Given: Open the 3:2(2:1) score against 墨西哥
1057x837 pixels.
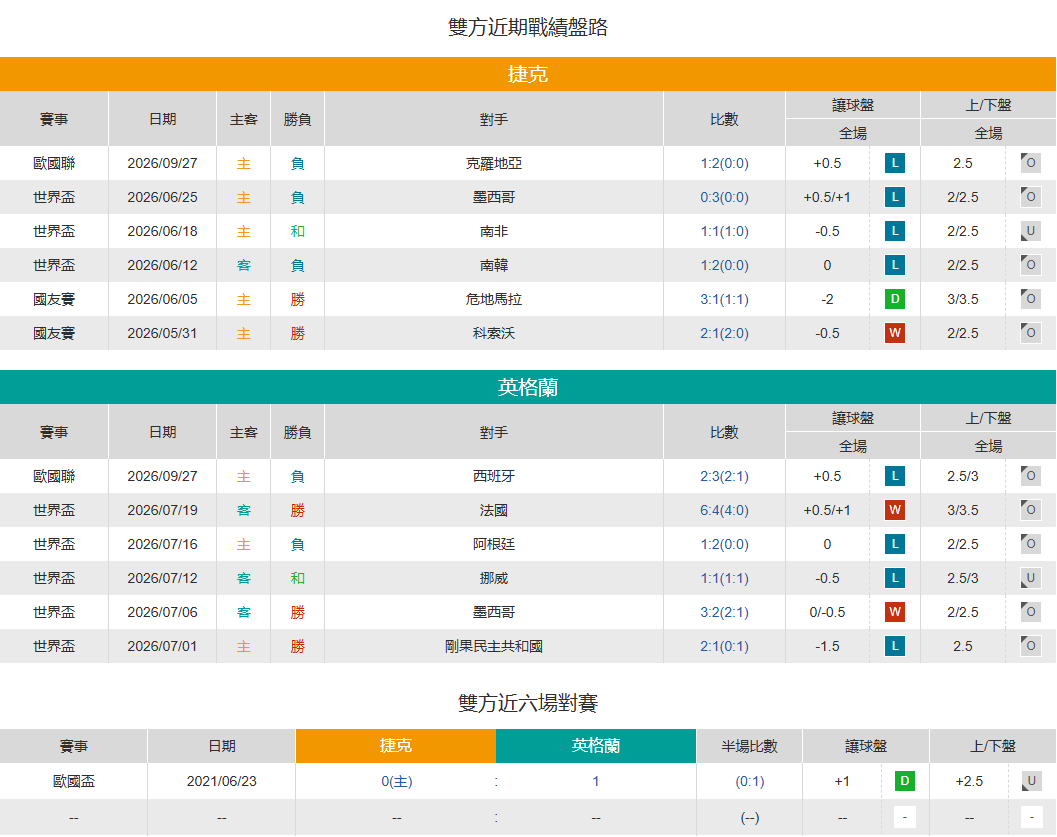Looking at the screenshot, I should click(x=724, y=612).
